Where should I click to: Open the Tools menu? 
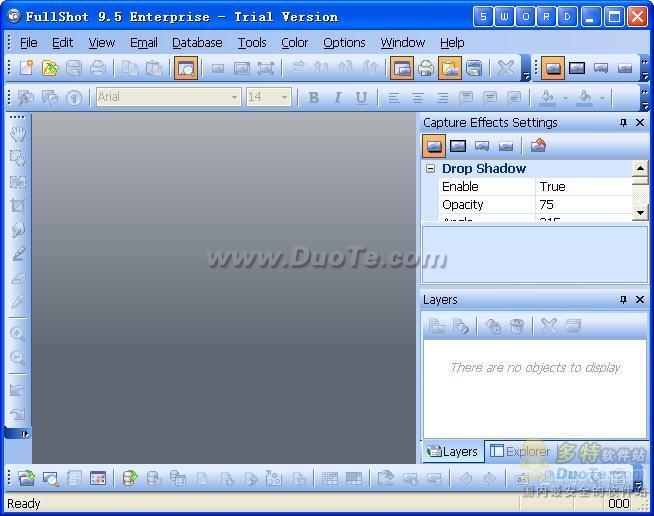pyautogui.click(x=252, y=43)
